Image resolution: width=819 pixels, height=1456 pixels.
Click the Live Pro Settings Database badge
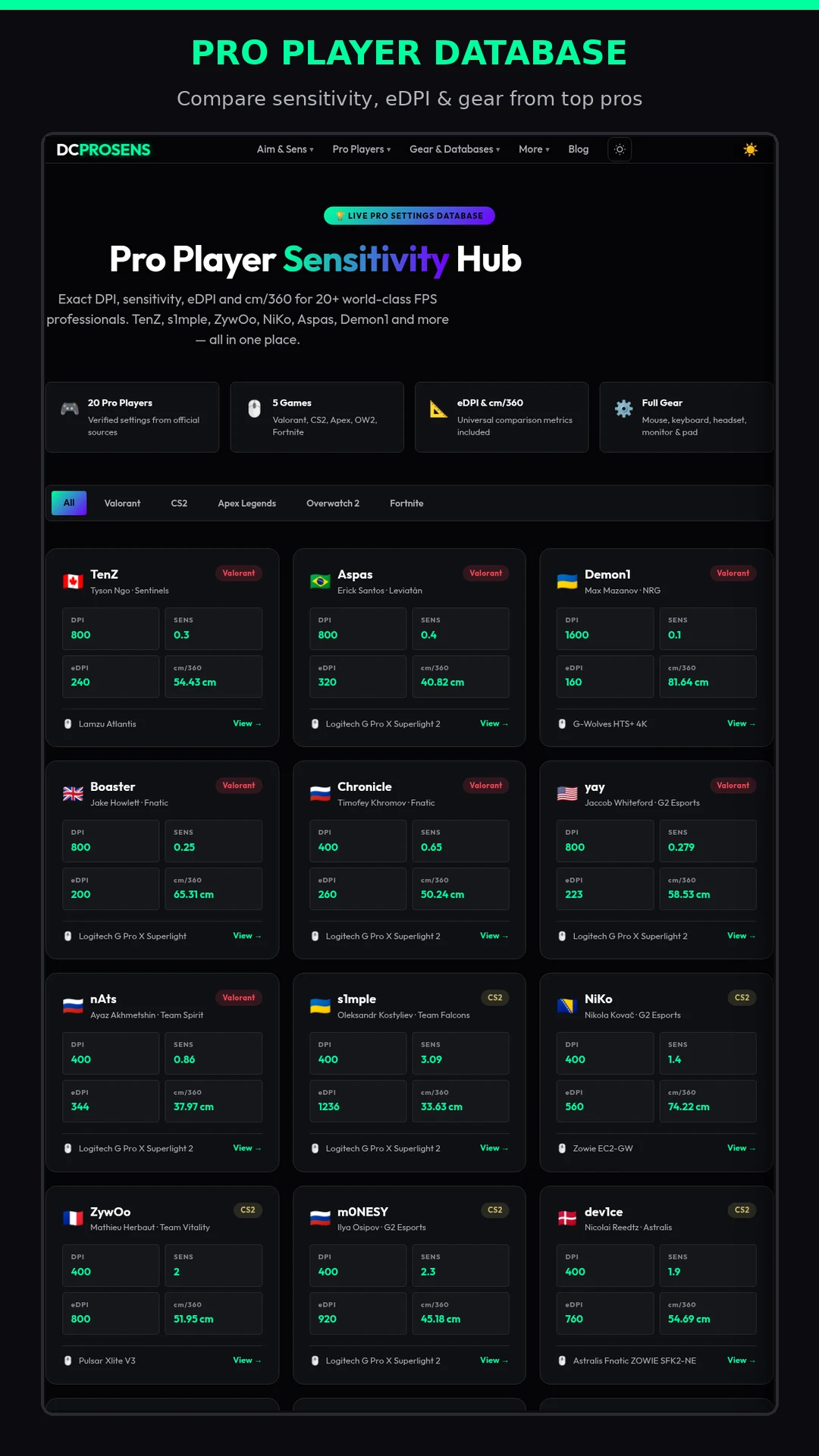pyautogui.click(x=409, y=216)
